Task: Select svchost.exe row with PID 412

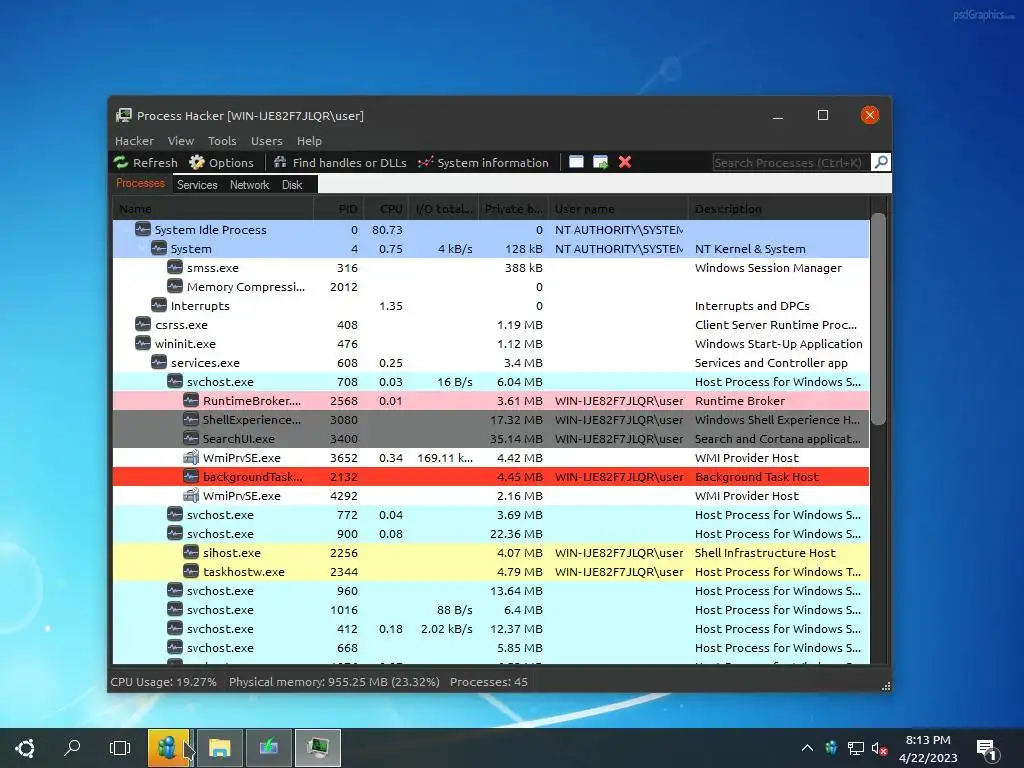Action: point(491,629)
